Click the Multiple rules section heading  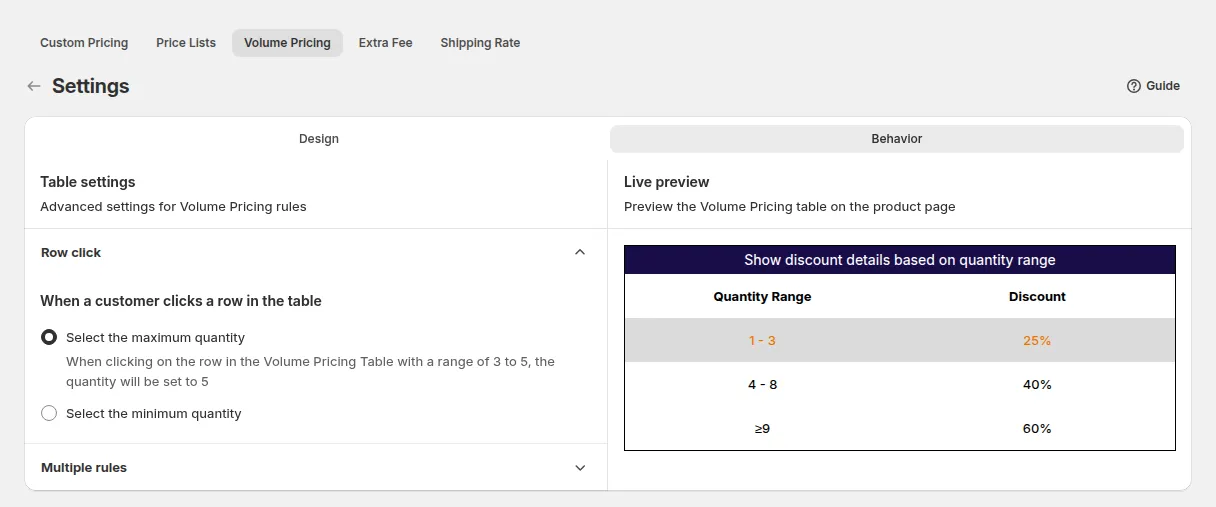click(84, 468)
